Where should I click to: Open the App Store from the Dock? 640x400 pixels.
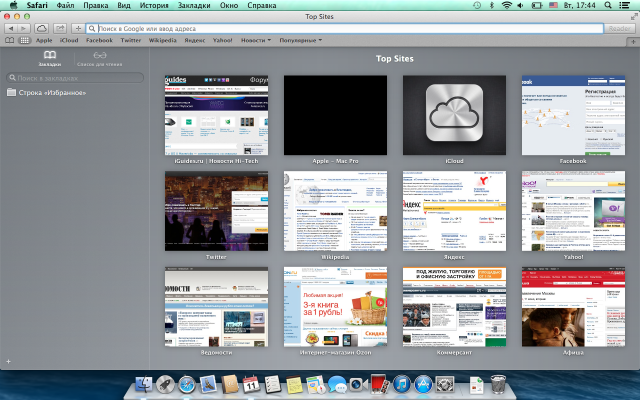click(x=423, y=384)
